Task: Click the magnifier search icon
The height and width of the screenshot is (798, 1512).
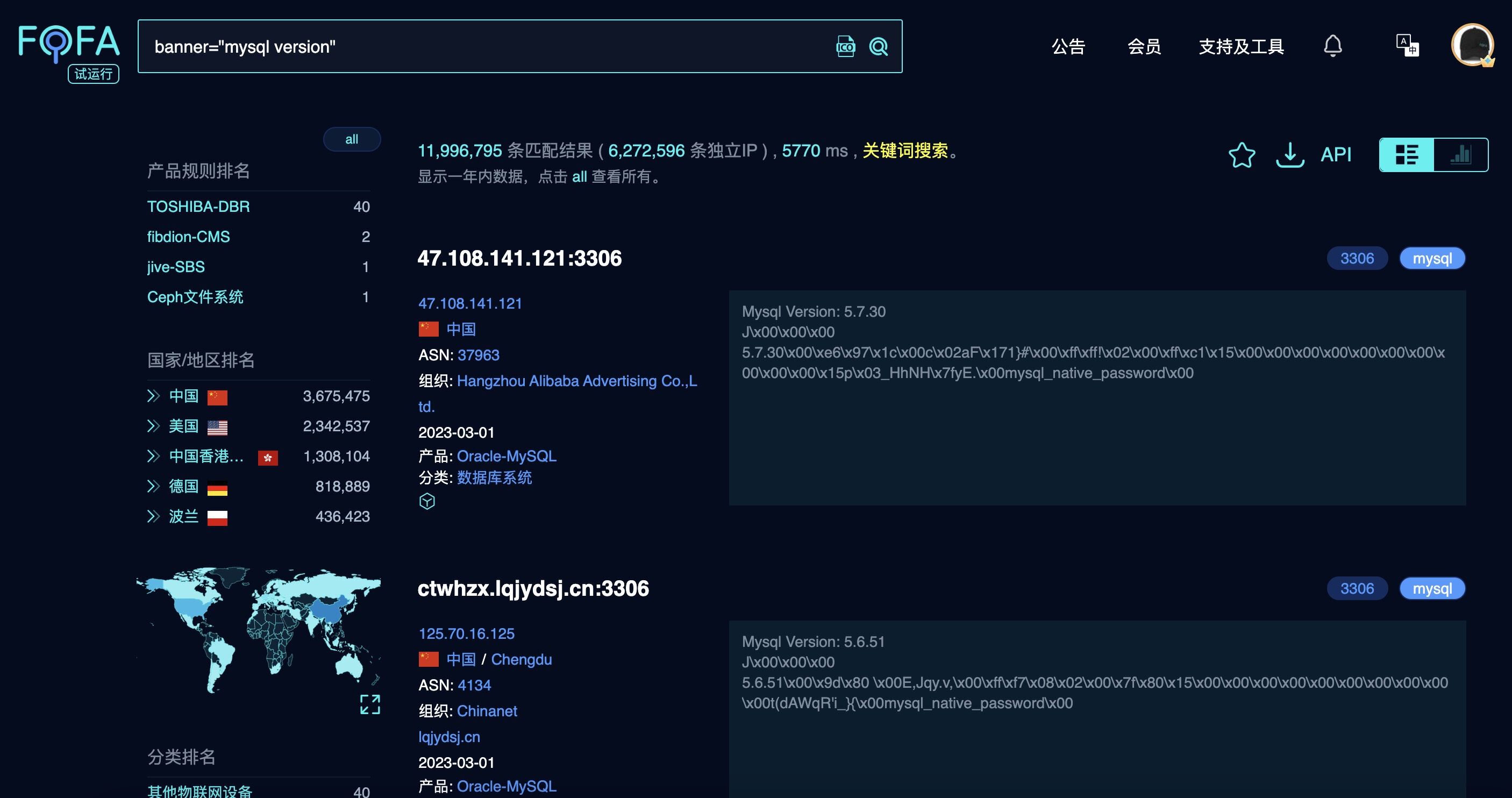Action: (x=878, y=46)
